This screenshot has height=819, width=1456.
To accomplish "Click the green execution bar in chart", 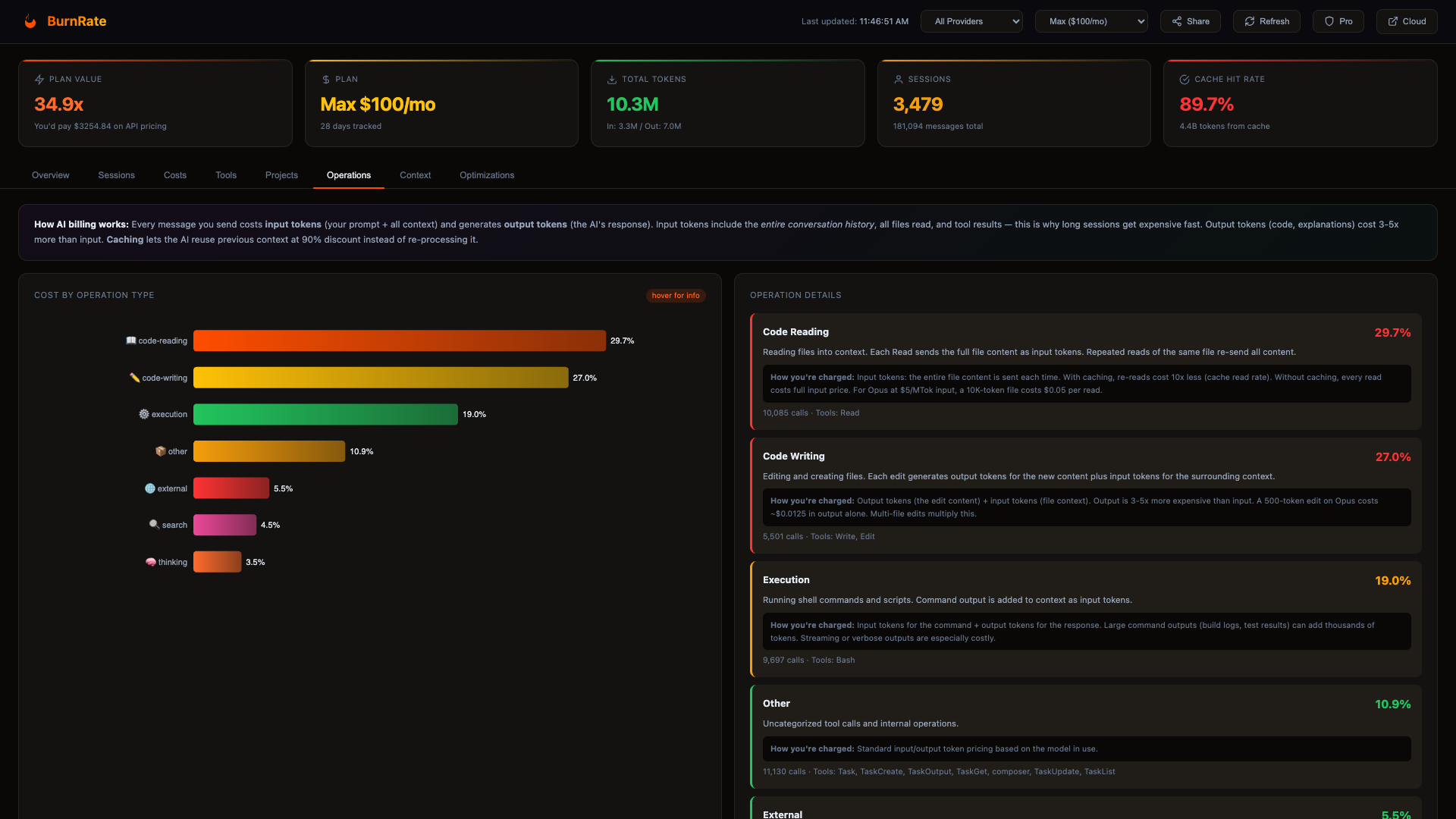I will tap(325, 414).
